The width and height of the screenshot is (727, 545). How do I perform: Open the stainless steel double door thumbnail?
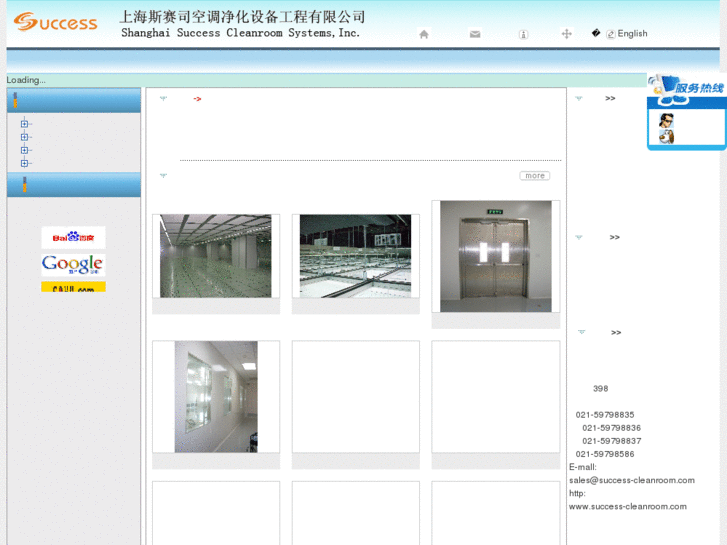tap(496, 256)
